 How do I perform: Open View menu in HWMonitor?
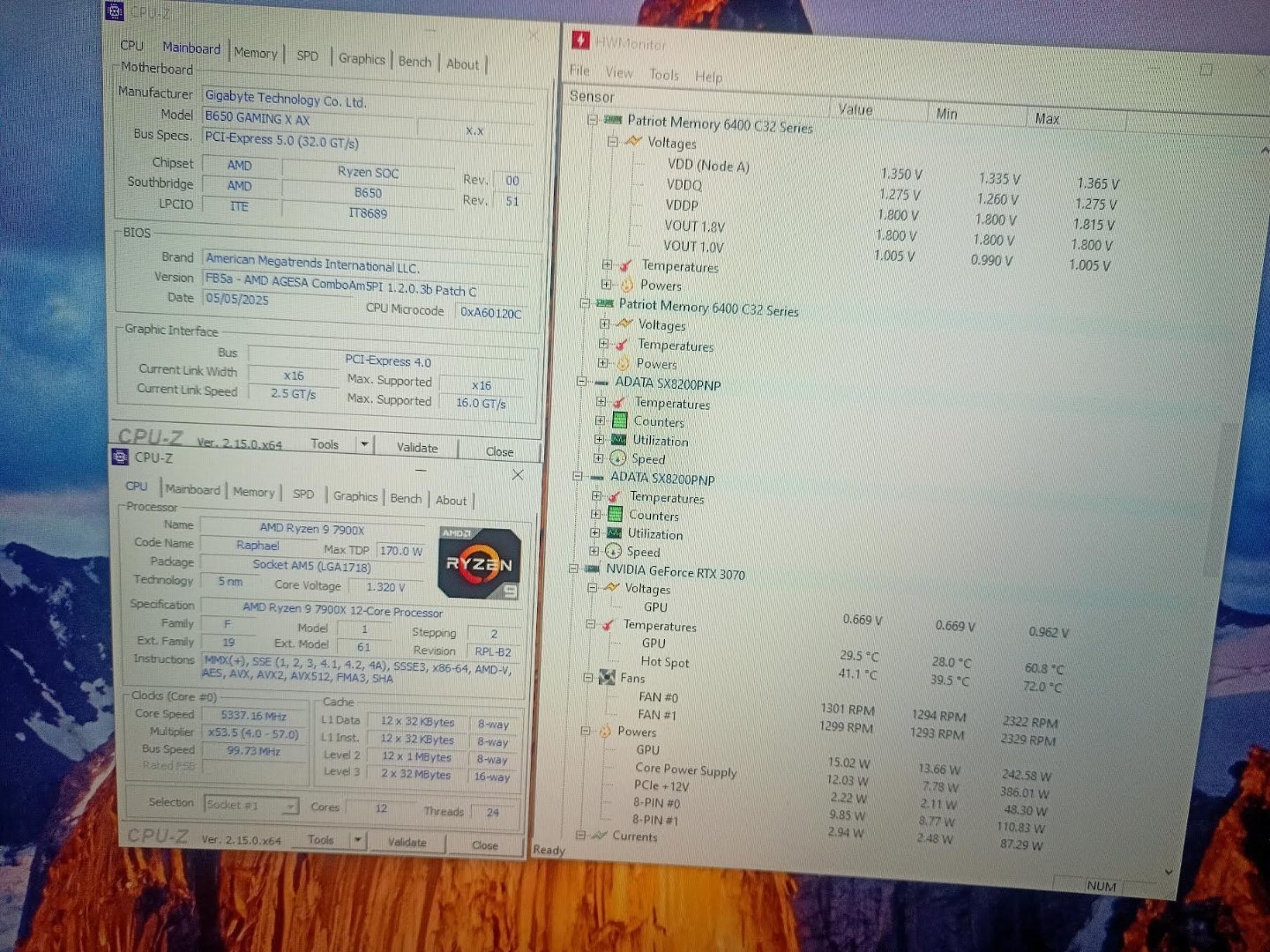619,72
